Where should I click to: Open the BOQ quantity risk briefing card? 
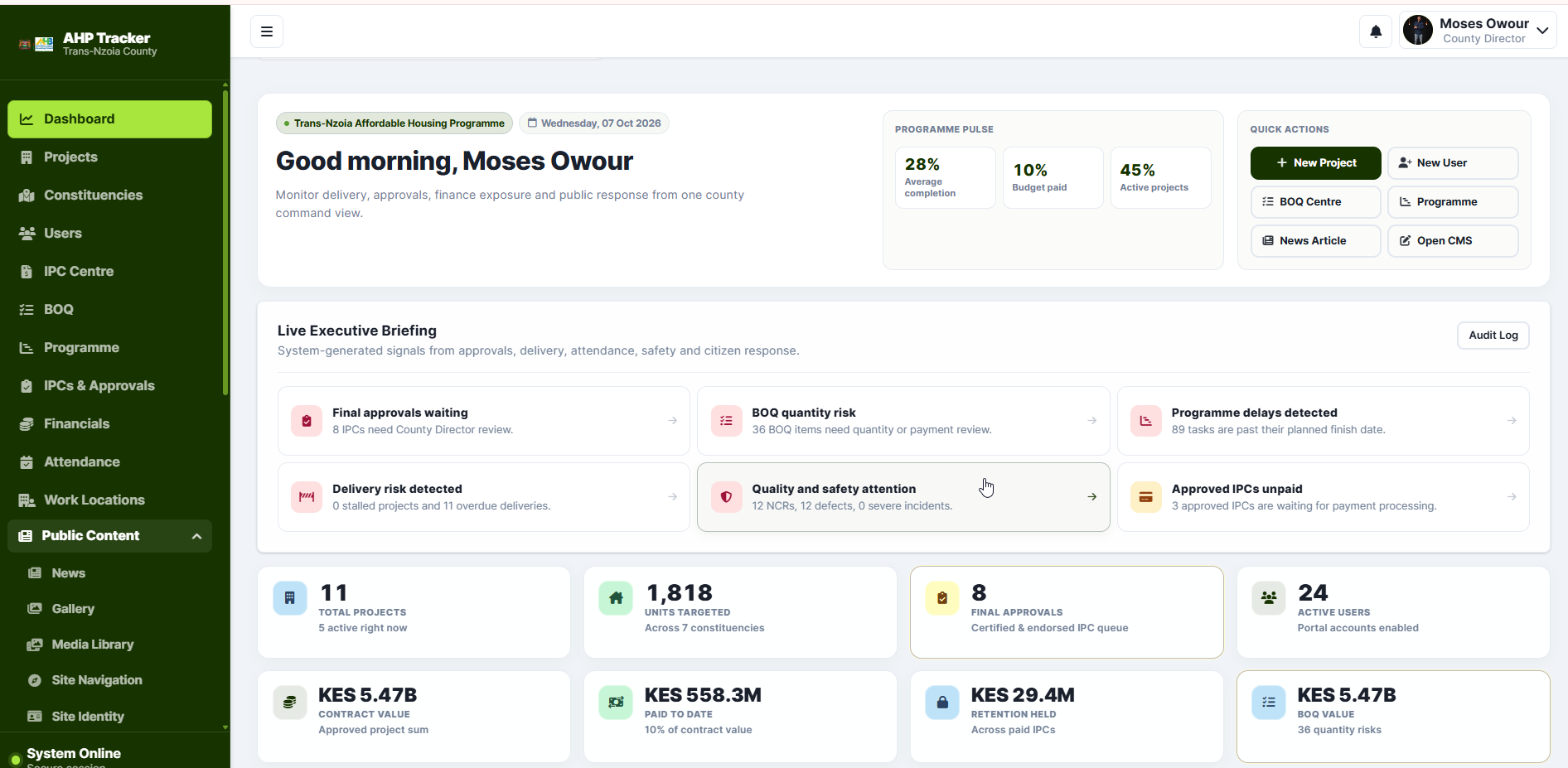click(x=903, y=421)
